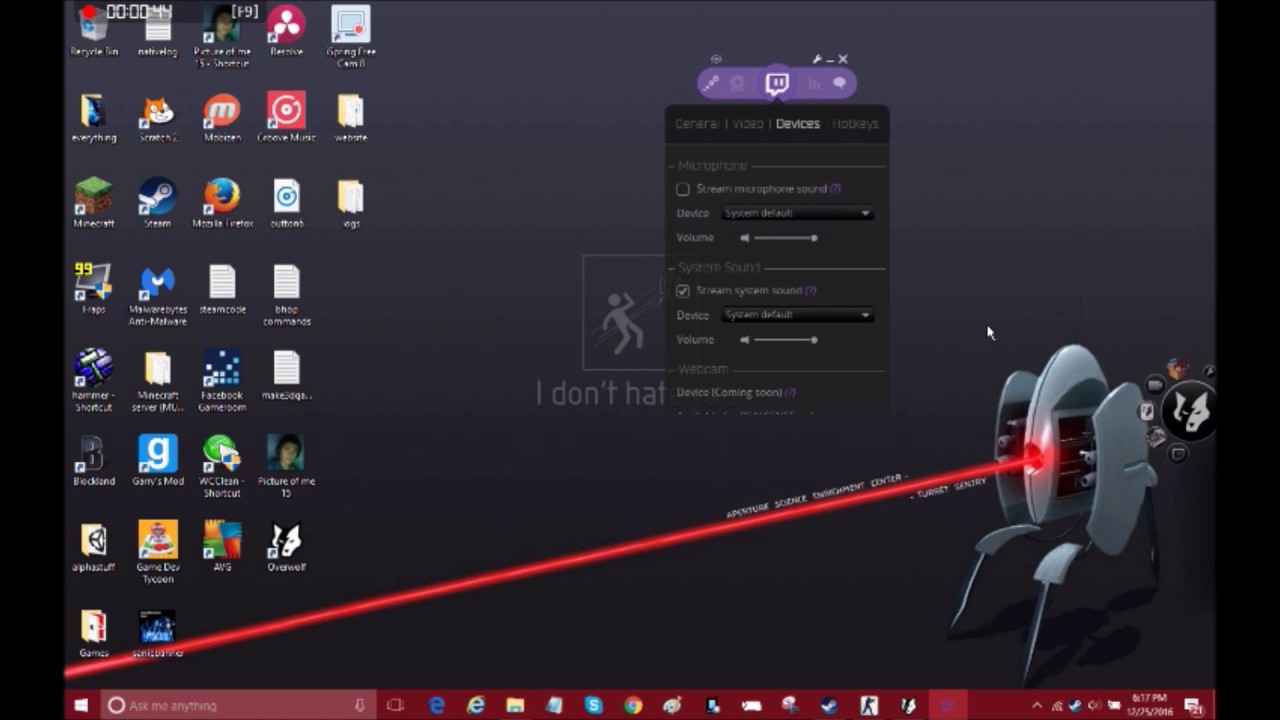Image resolution: width=1280 pixels, height=720 pixels.
Task: Open Skype from the taskbar
Action: click(594, 705)
